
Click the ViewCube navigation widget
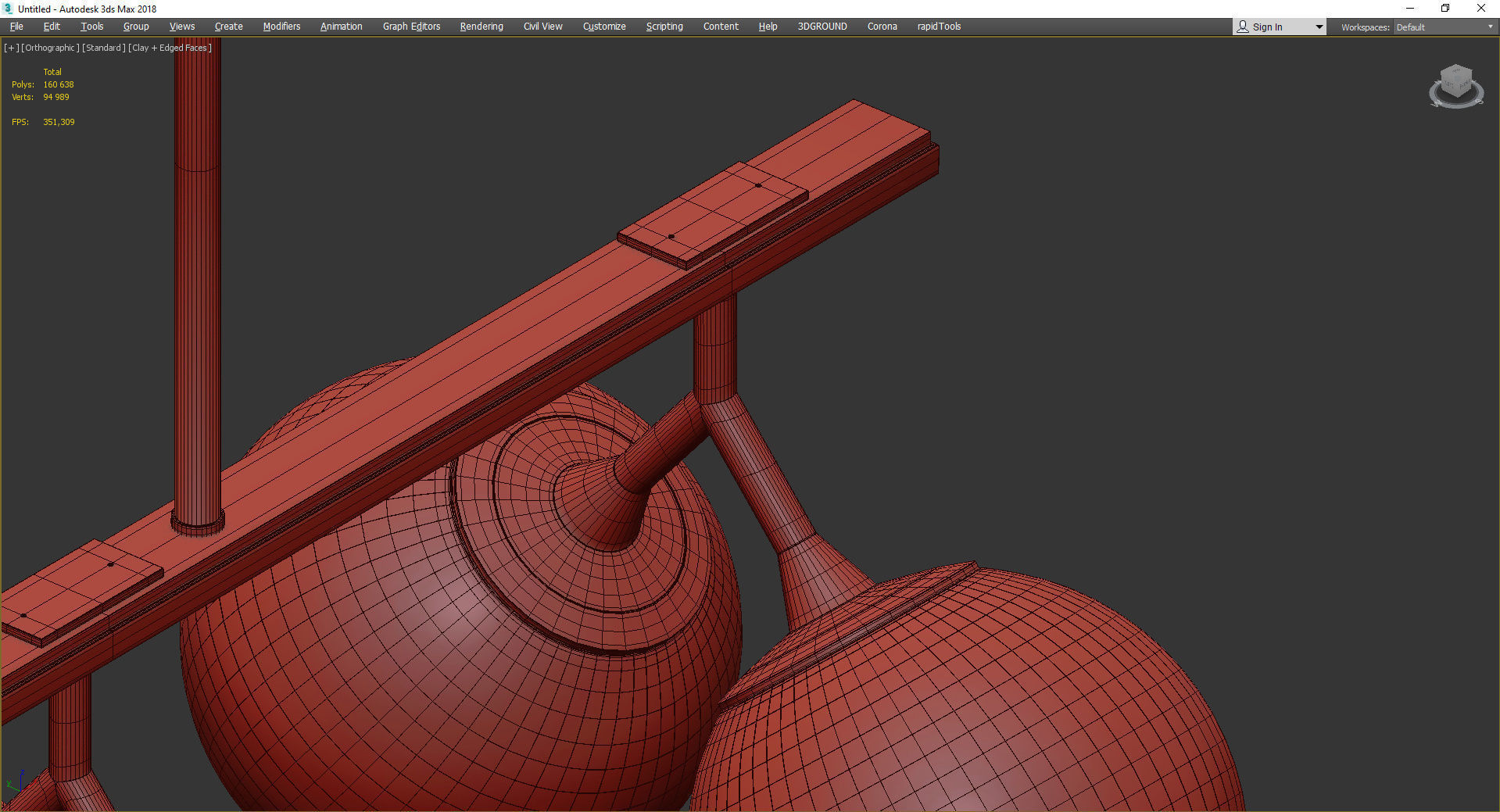click(1456, 86)
